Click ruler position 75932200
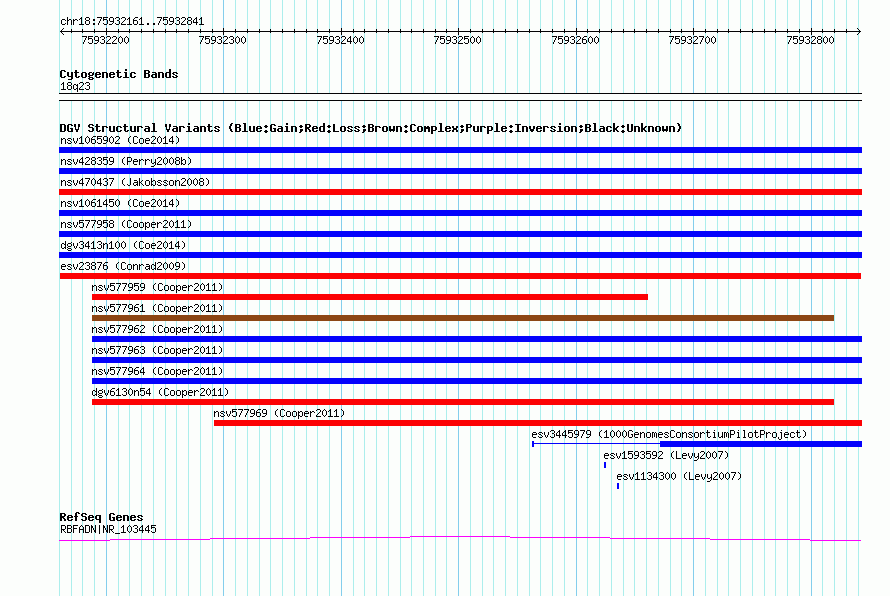Image resolution: width=890 pixels, height=596 pixels. pos(106,40)
